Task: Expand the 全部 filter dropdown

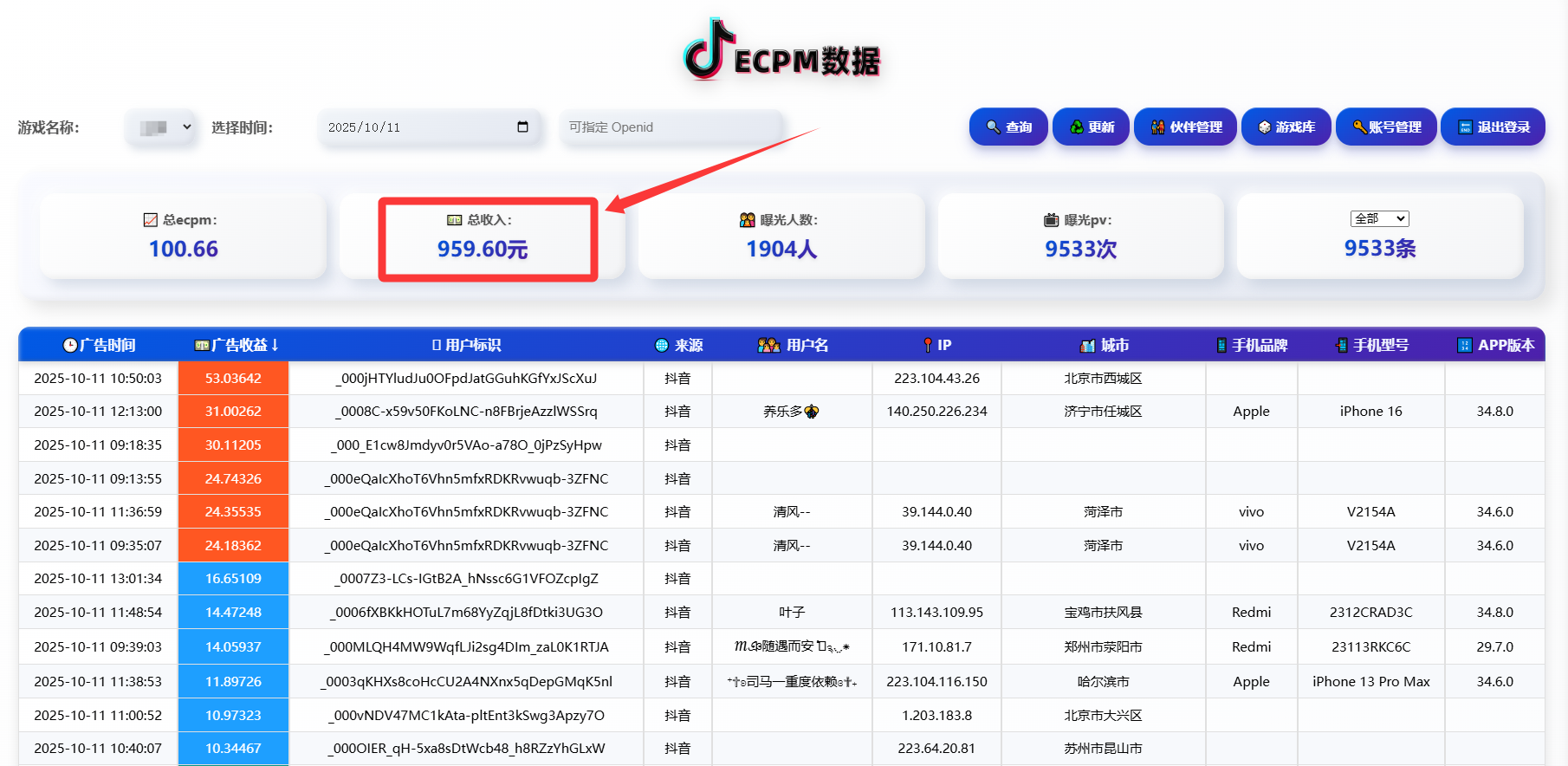Action: pyautogui.click(x=1379, y=219)
